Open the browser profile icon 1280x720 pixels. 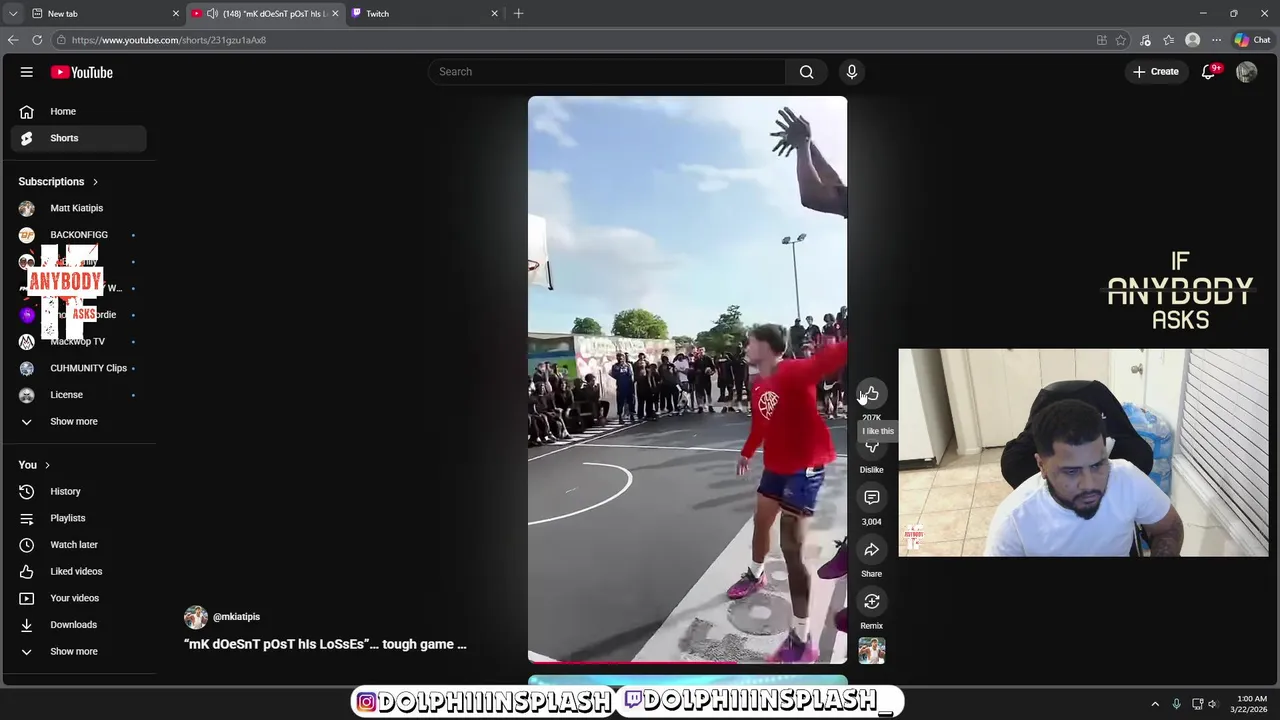click(1192, 40)
